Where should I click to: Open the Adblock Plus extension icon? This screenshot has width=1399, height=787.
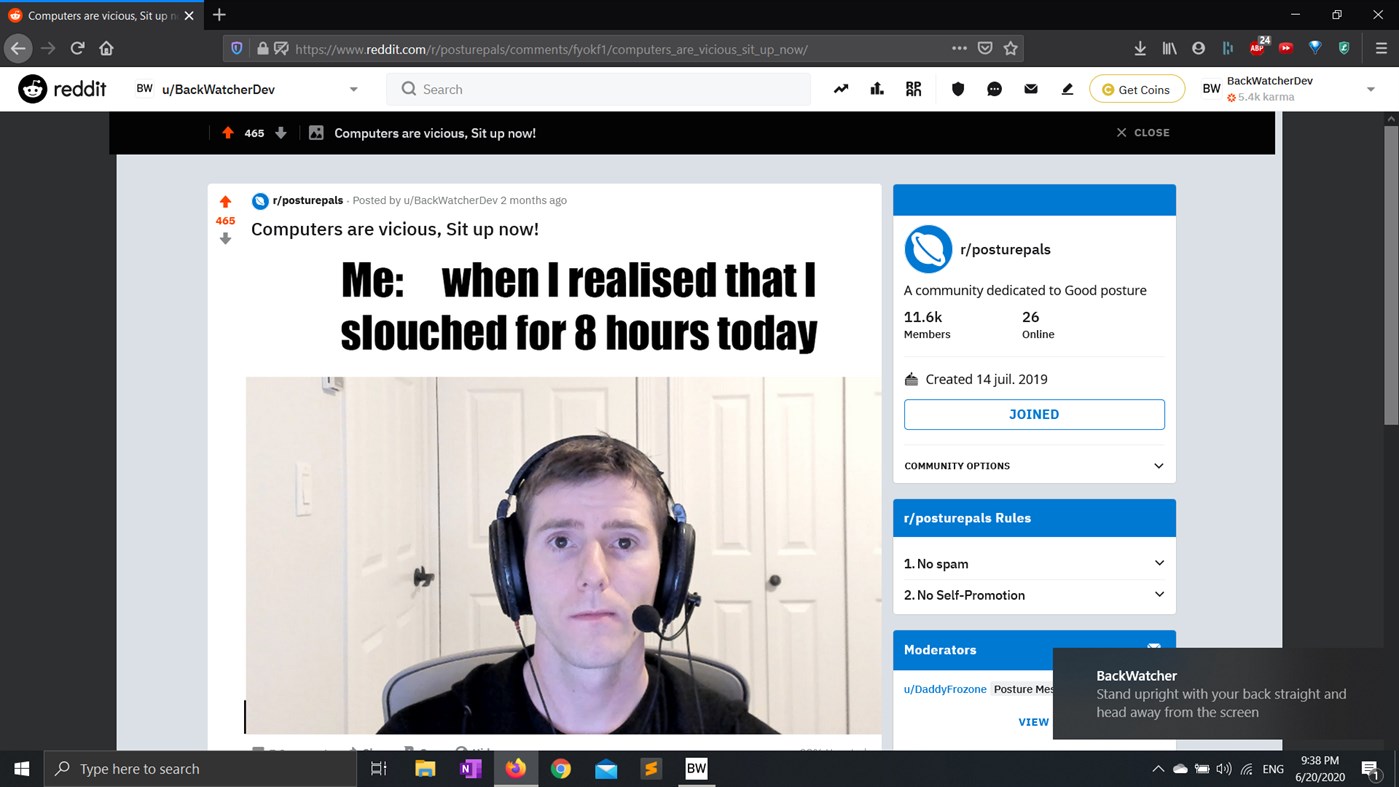pyautogui.click(x=1257, y=47)
